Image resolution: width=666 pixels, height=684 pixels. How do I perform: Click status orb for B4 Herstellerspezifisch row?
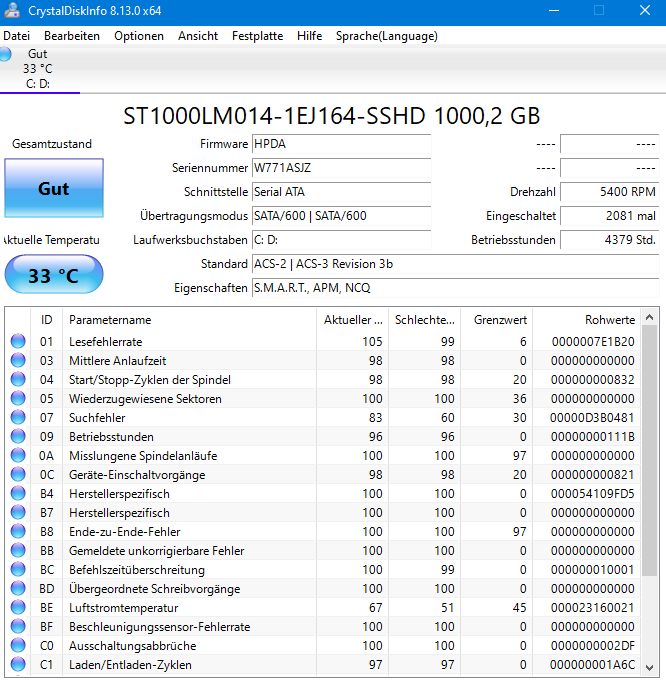[18, 493]
